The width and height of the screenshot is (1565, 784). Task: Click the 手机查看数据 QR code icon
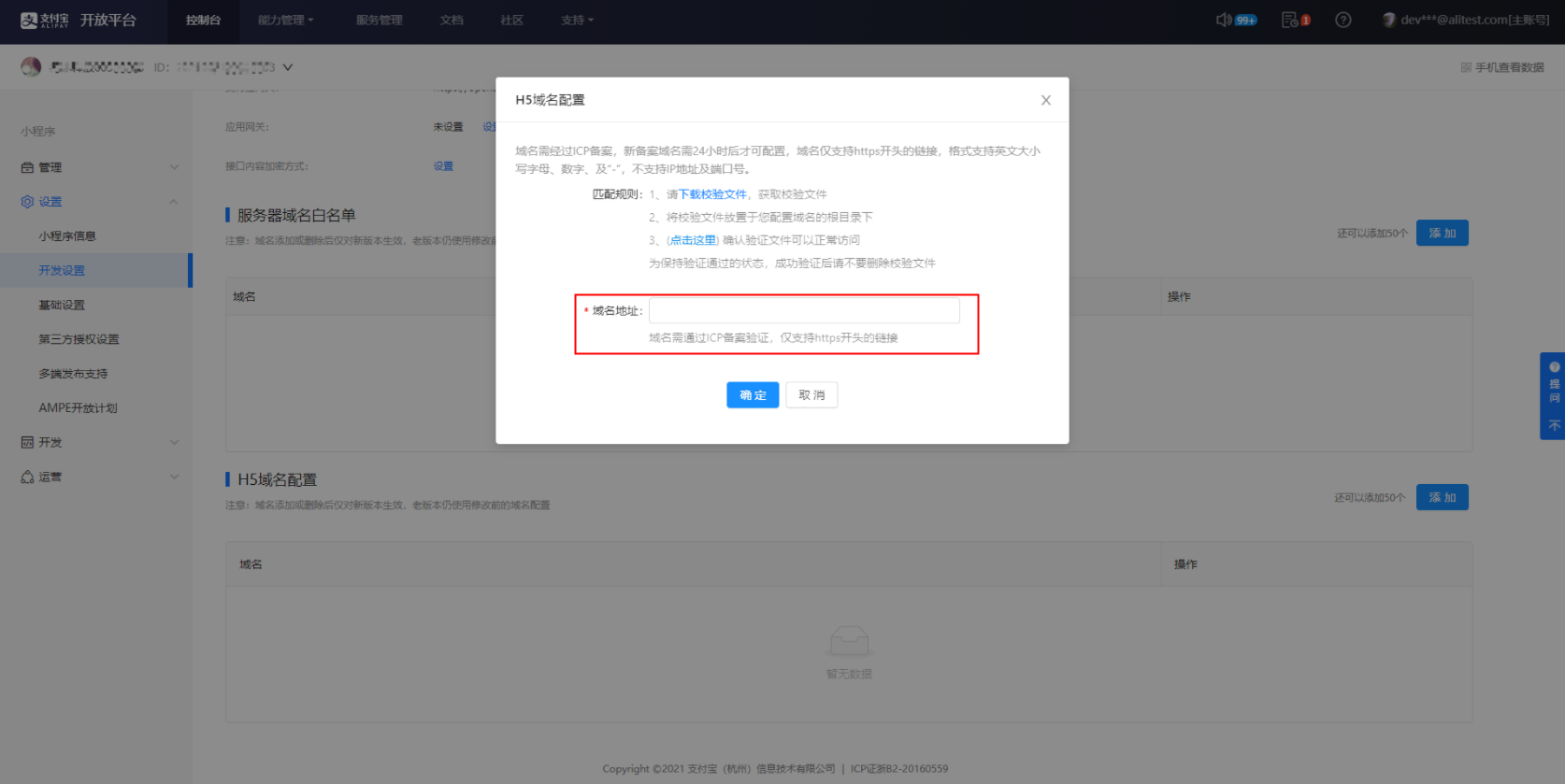point(1465,67)
